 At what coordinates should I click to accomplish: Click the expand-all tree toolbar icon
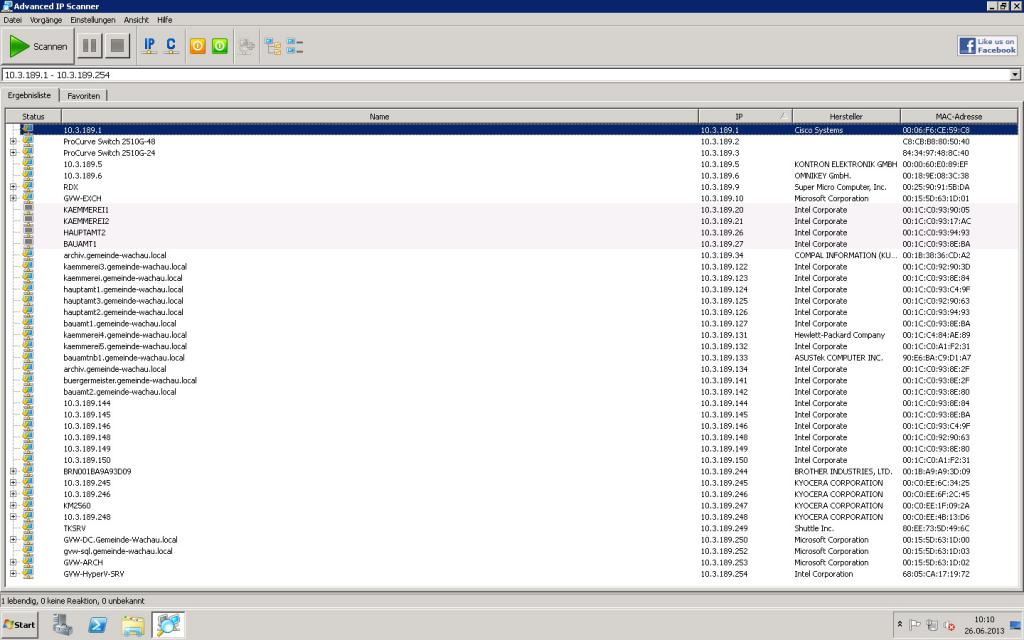[272, 46]
